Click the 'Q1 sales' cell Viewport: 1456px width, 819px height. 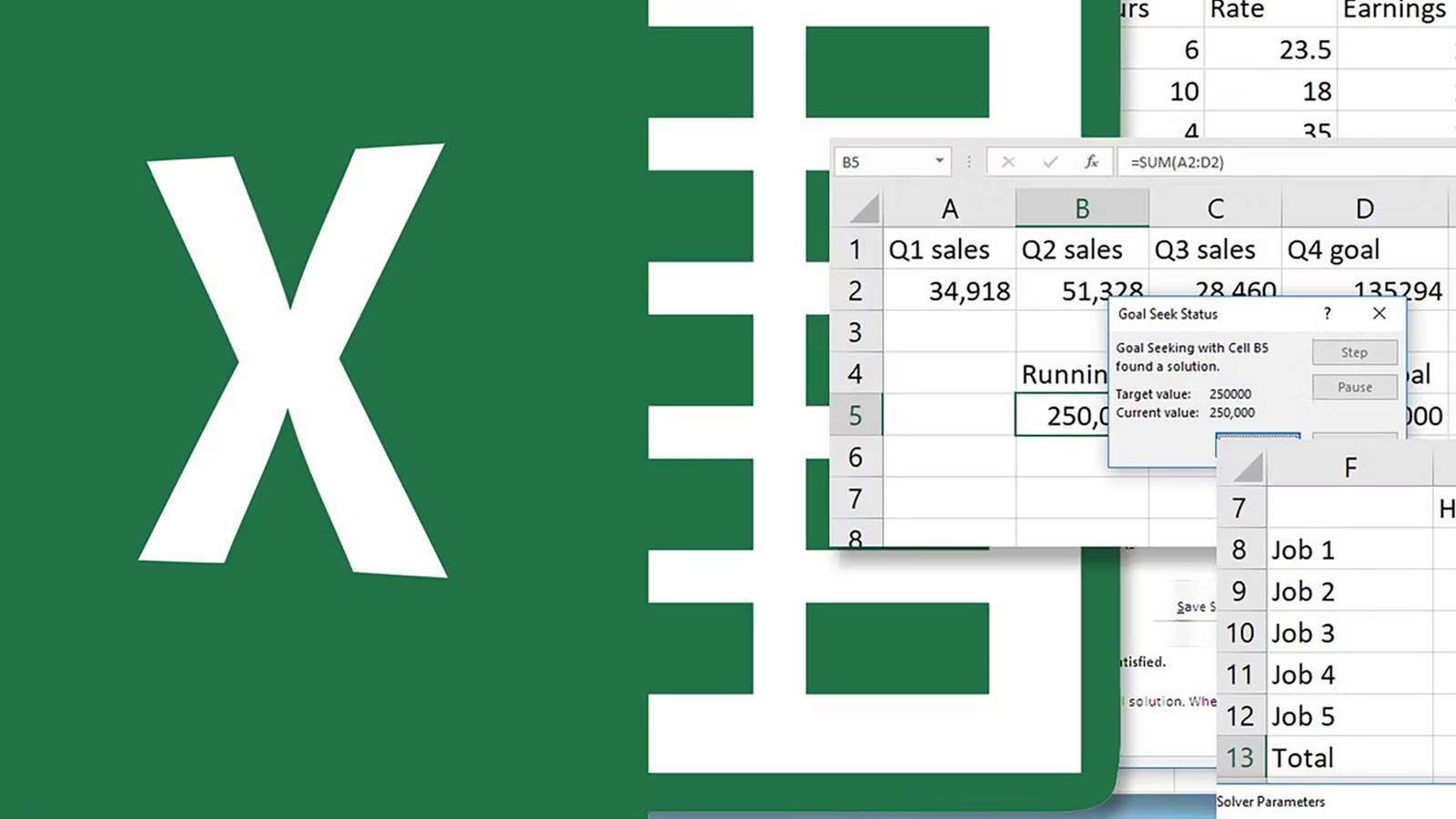[x=949, y=249]
